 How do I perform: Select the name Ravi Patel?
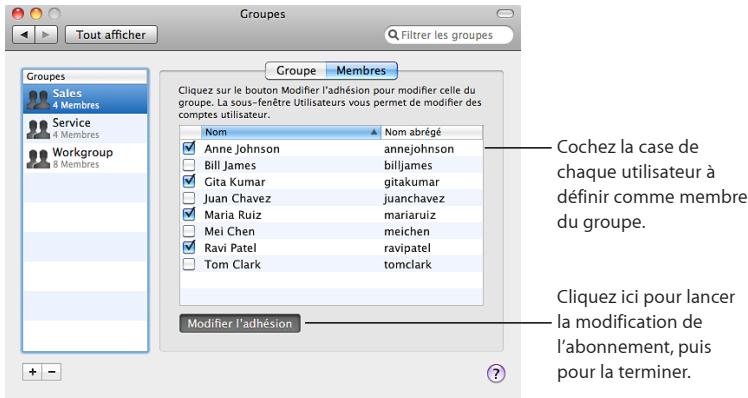tap(230, 248)
